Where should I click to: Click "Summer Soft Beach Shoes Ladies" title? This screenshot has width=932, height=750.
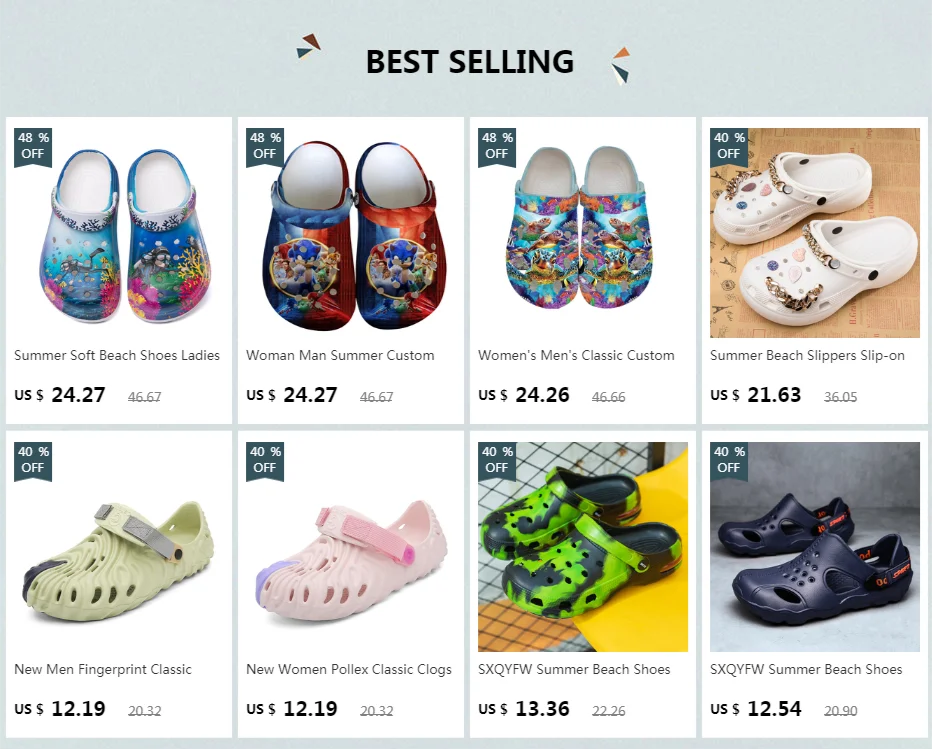[117, 355]
